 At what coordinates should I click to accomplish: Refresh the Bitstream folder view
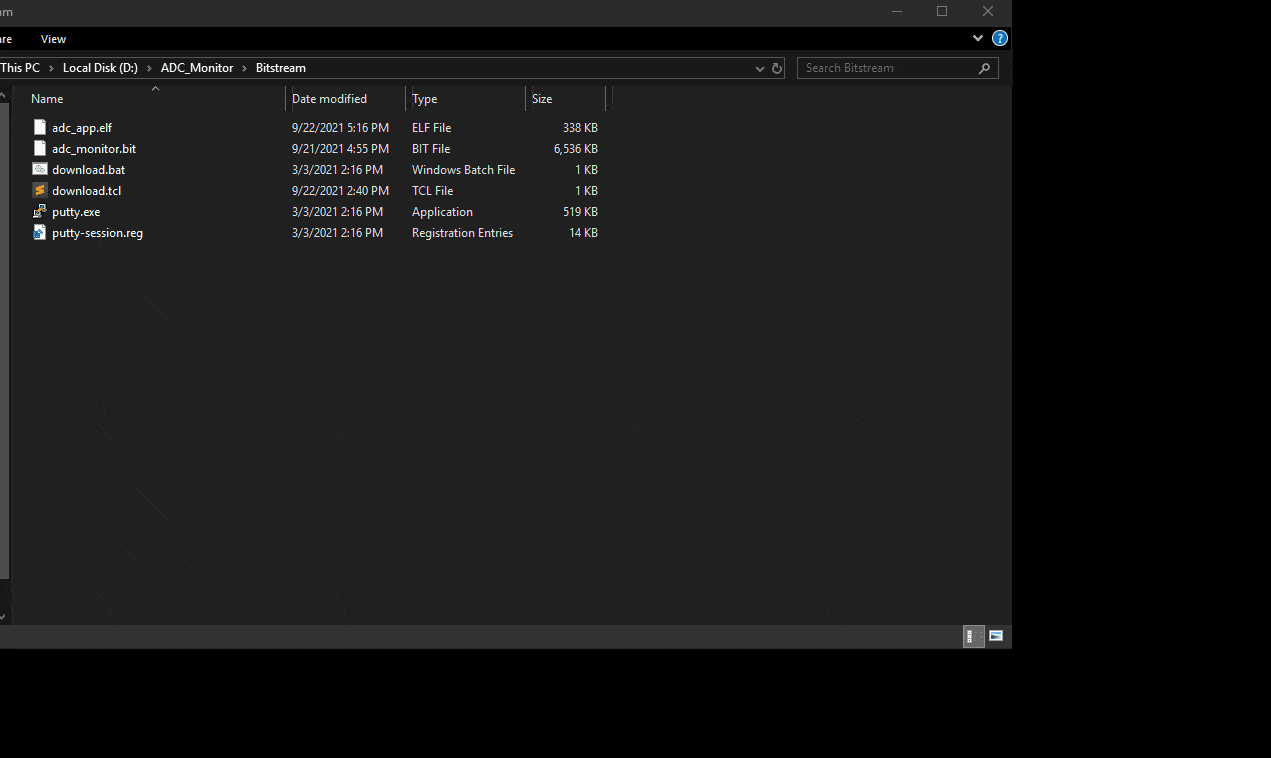(x=777, y=68)
